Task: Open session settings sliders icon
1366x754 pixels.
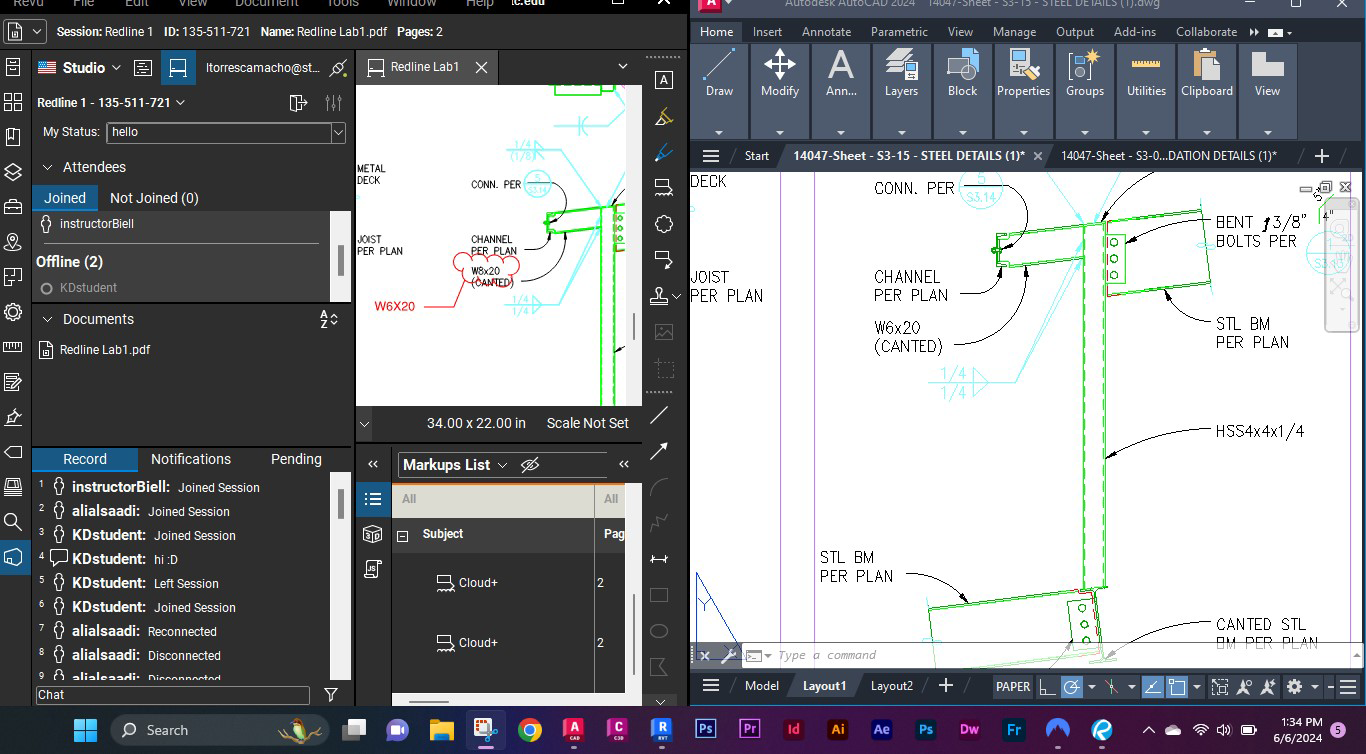Action: (x=333, y=103)
